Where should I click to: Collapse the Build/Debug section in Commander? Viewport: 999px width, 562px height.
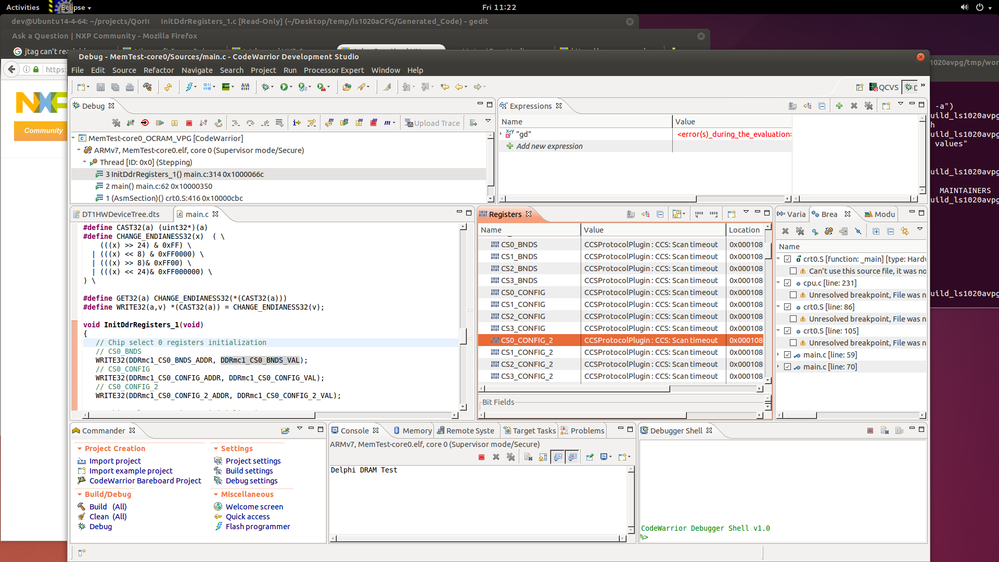click(x=79, y=494)
